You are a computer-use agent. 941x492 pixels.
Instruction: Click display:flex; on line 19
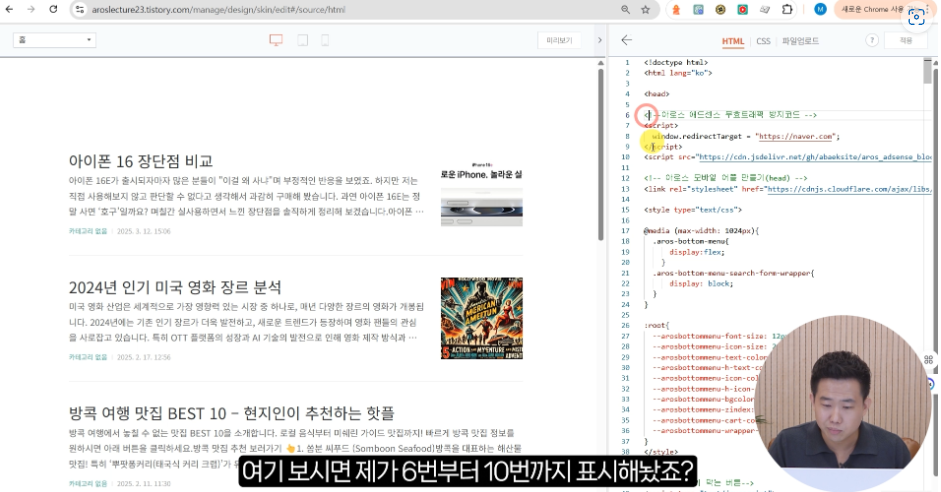click(697, 252)
